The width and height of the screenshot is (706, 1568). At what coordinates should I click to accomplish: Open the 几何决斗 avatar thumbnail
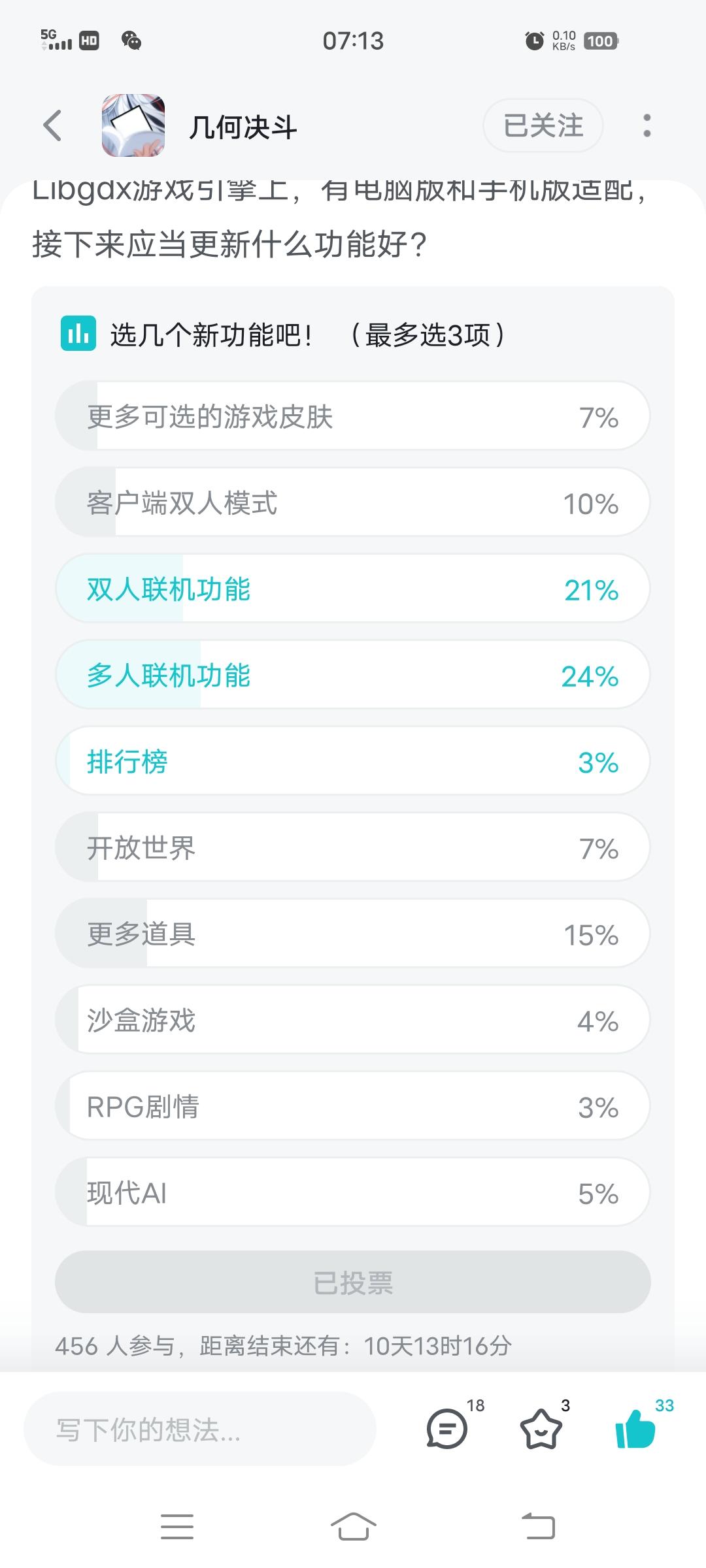coord(133,125)
